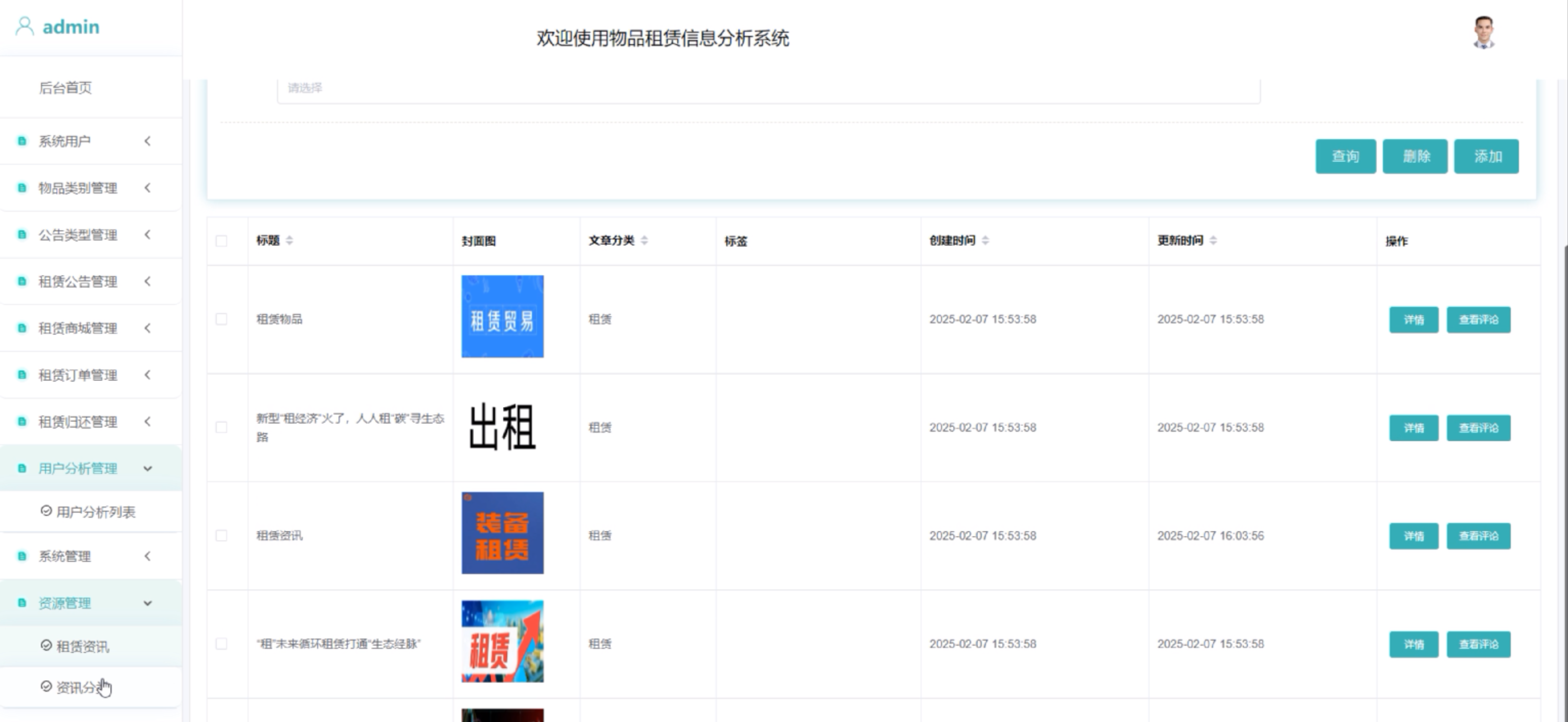Click the avatar photo in header
Image resolution: width=1568 pixels, height=722 pixels.
point(1484,33)
